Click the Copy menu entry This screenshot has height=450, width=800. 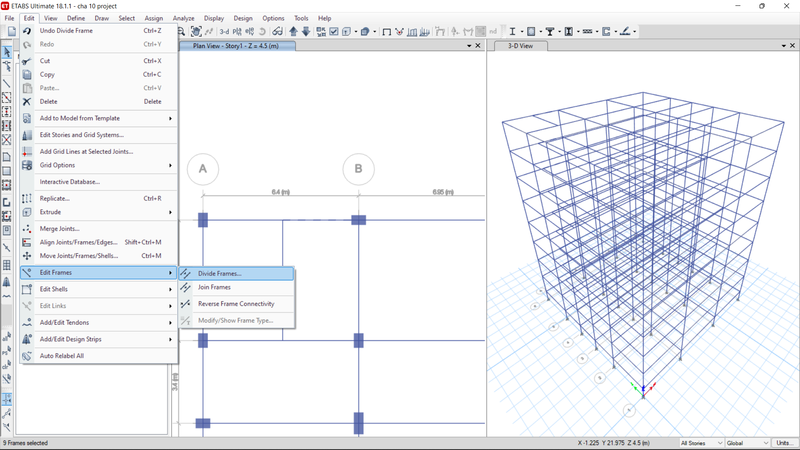click(98, 74)
